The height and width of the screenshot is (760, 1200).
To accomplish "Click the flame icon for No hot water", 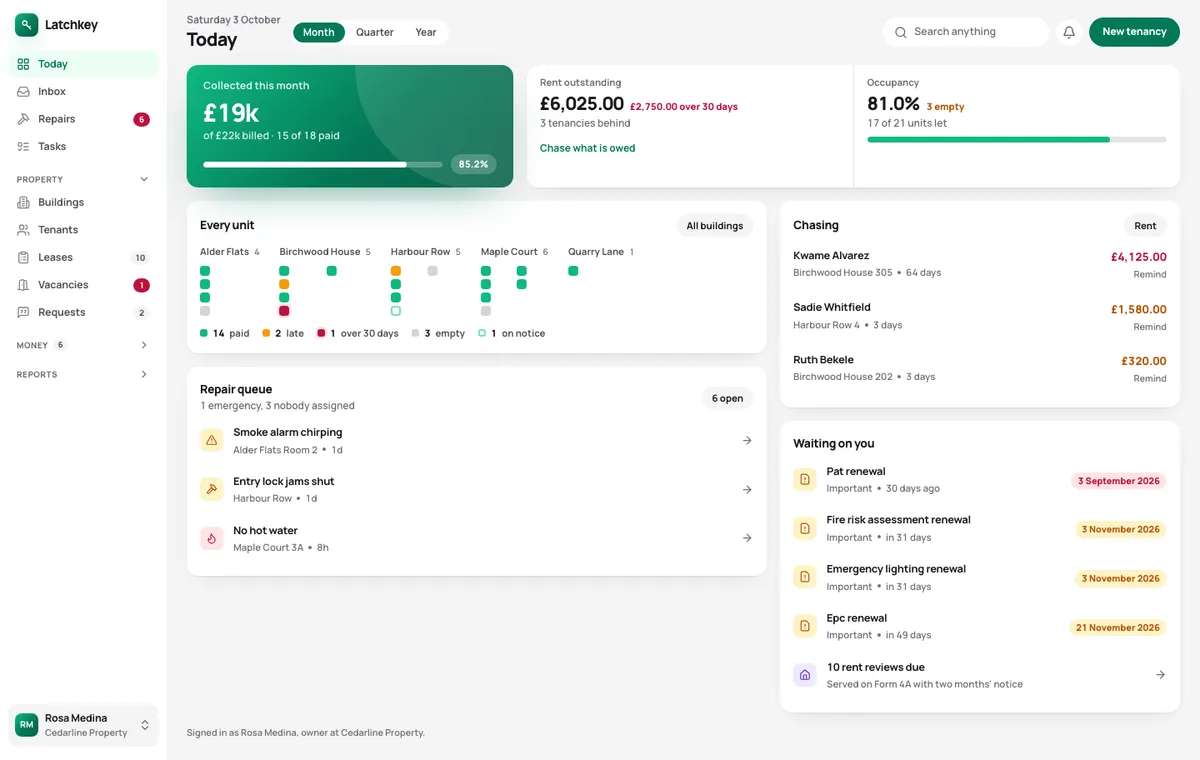I will pos(211,538).
